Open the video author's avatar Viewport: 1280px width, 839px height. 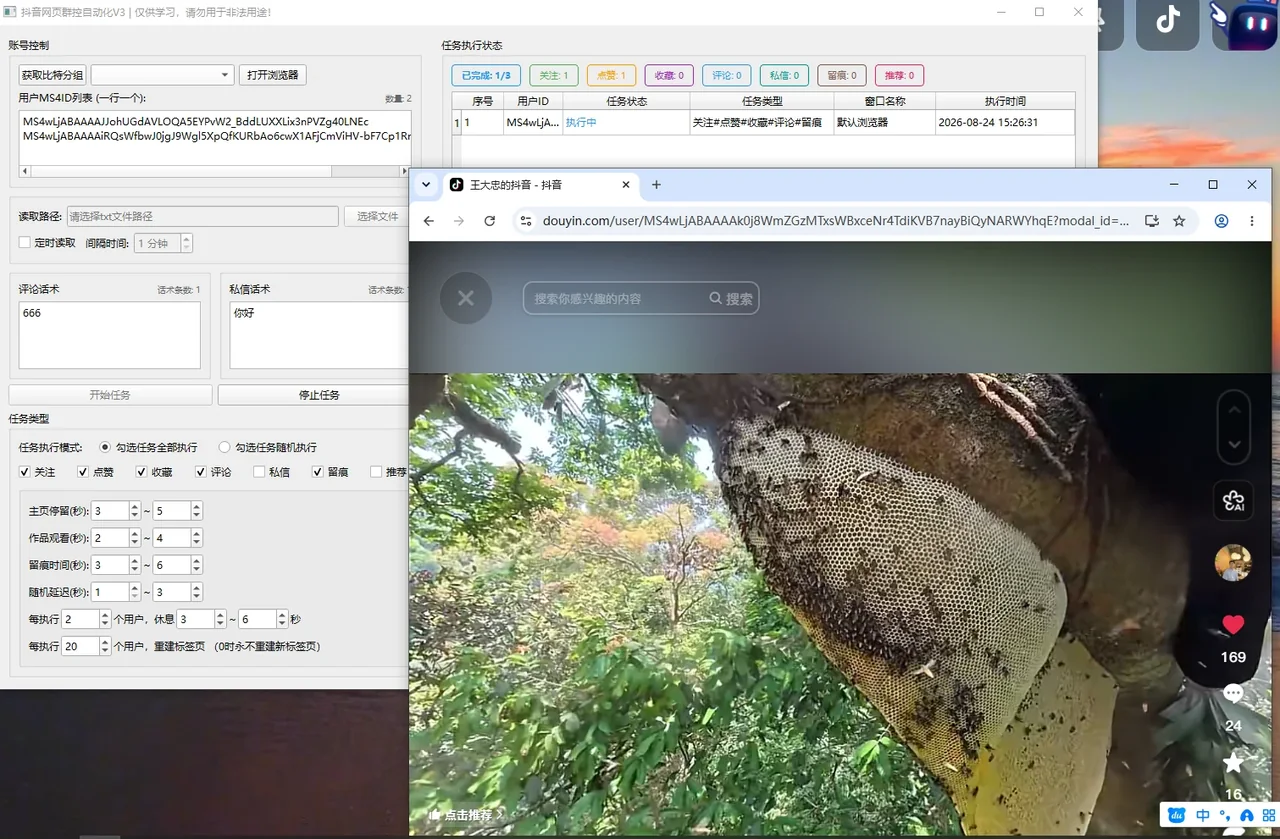coord(1233,563)
